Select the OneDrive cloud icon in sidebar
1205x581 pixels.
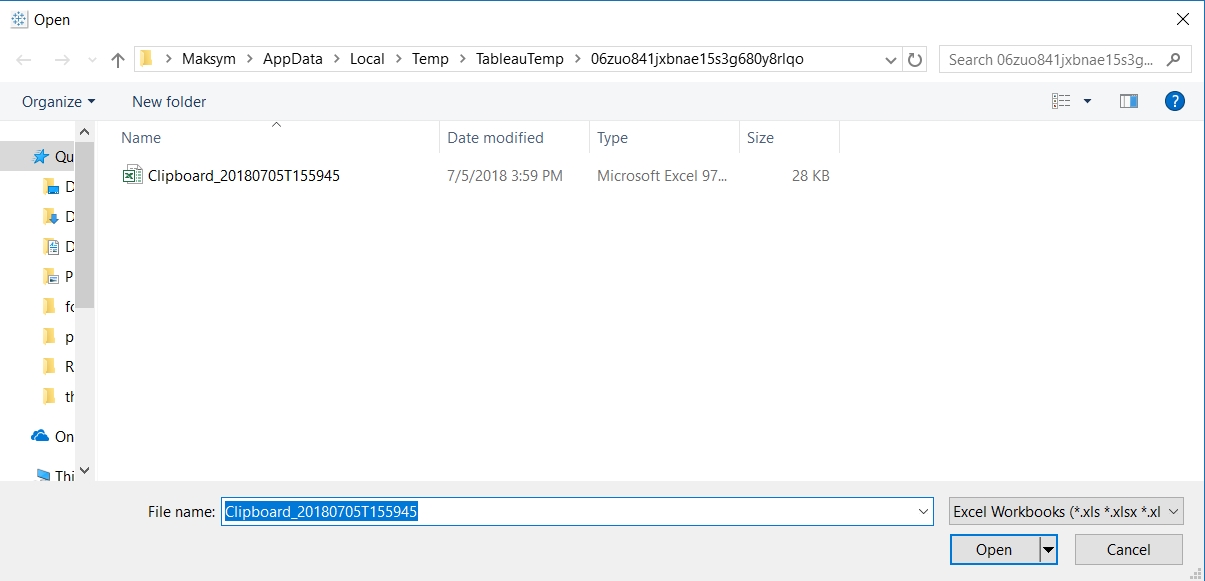[x=40, y=436]
